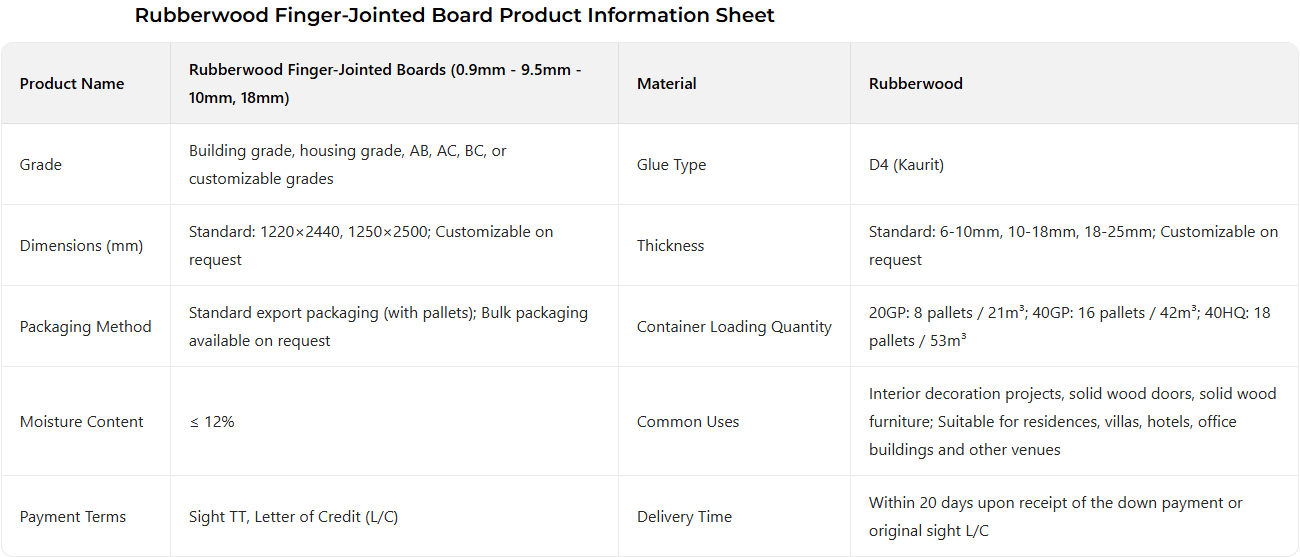Click the sheet title heading

(x=455, y=16)
